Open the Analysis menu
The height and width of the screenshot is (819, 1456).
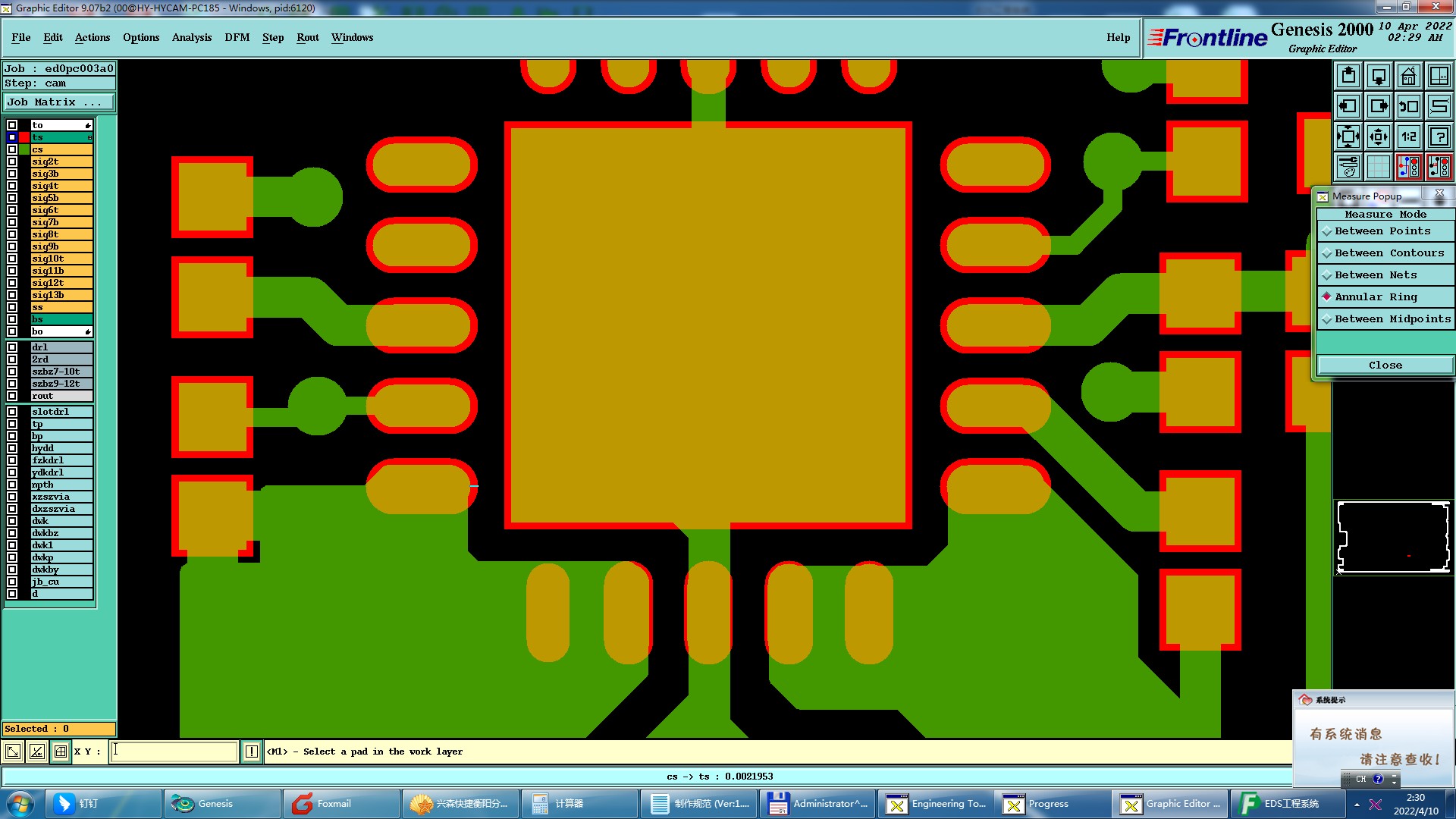(191, 37)
